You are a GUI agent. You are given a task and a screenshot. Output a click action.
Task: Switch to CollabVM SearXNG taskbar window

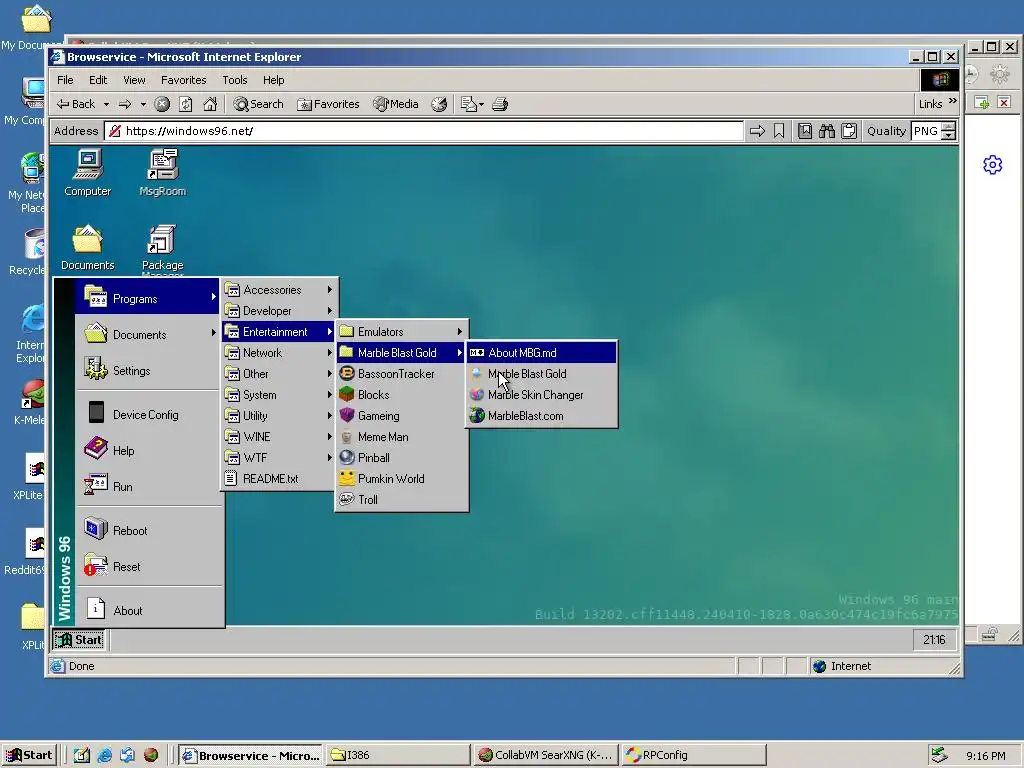545,755
